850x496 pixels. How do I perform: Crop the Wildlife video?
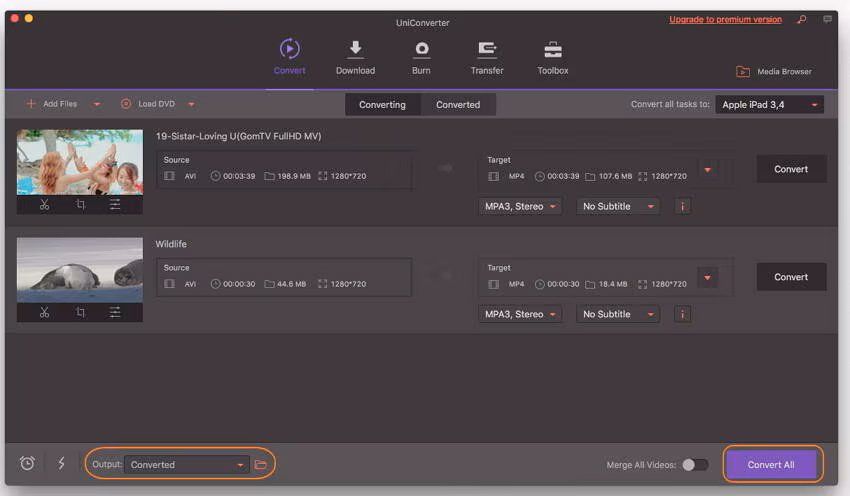click(x=80, y=312)
